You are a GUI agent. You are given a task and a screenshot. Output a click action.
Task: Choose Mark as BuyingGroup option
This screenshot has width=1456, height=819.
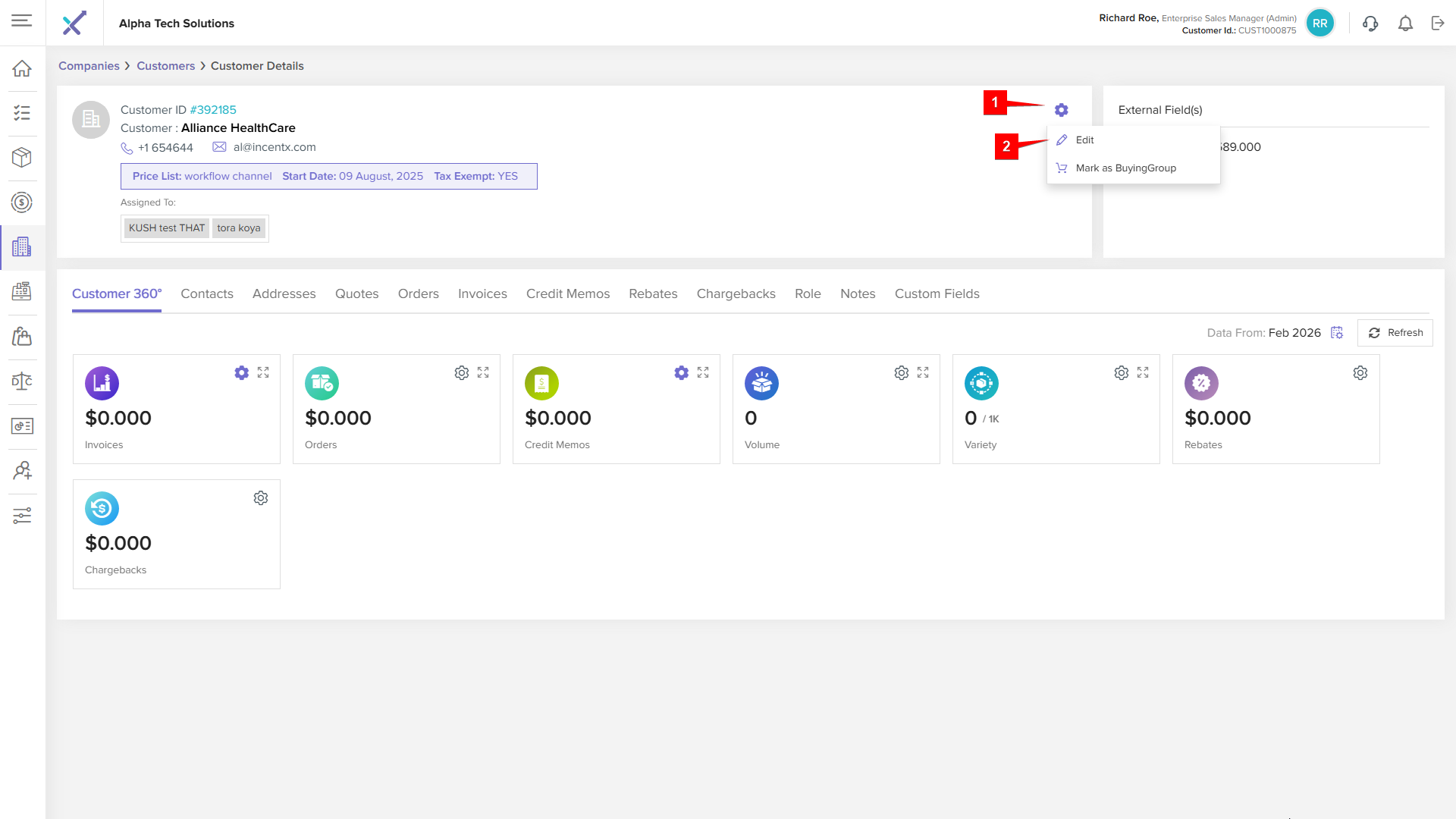1125,168
